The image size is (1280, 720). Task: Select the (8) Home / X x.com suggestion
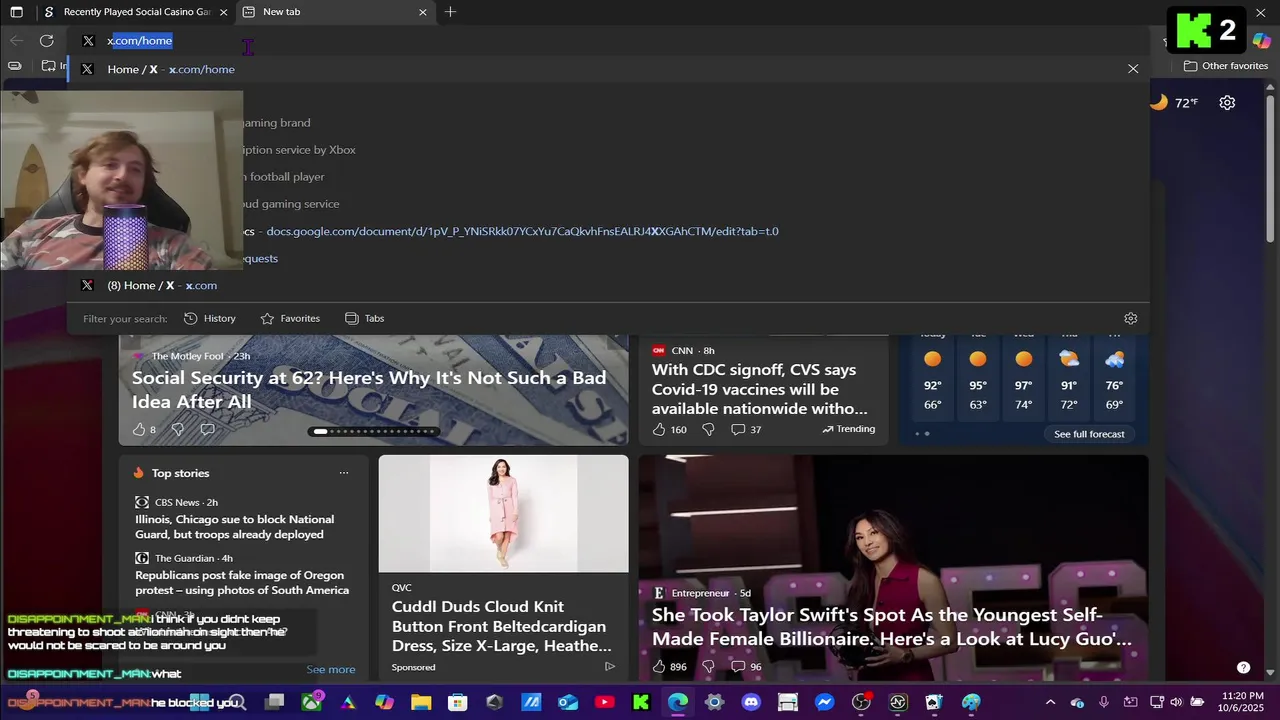click(608, 285)
